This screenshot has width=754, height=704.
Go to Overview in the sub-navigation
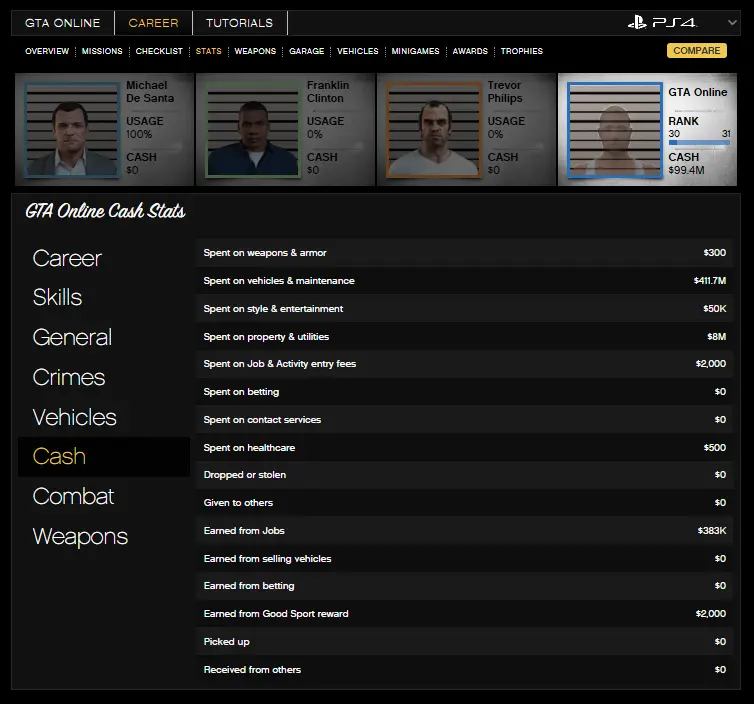[47, 51]
